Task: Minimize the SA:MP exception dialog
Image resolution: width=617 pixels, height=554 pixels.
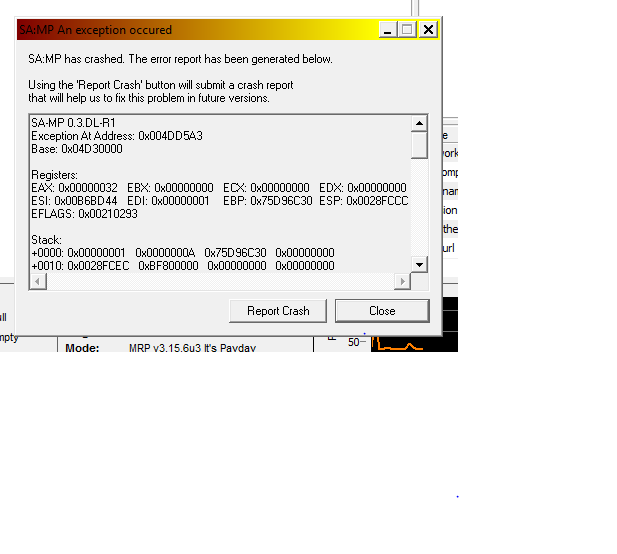Action: [x=388, y=30]
